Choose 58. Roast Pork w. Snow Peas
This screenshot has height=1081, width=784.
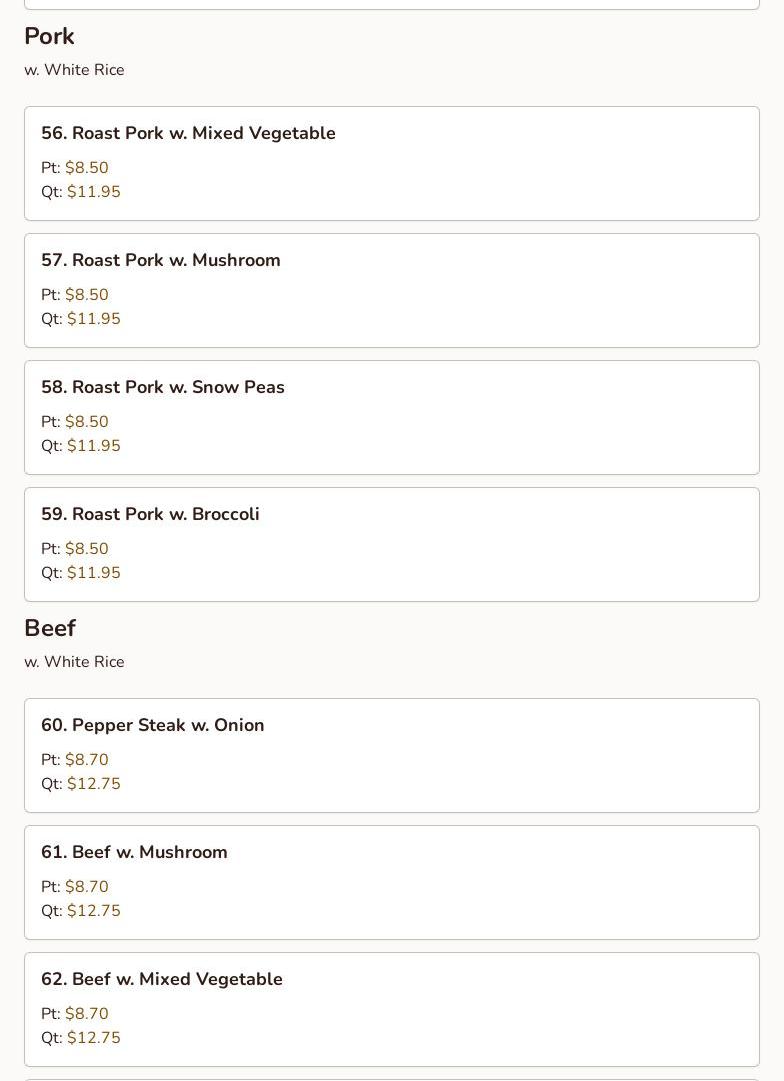click(392, 417)
